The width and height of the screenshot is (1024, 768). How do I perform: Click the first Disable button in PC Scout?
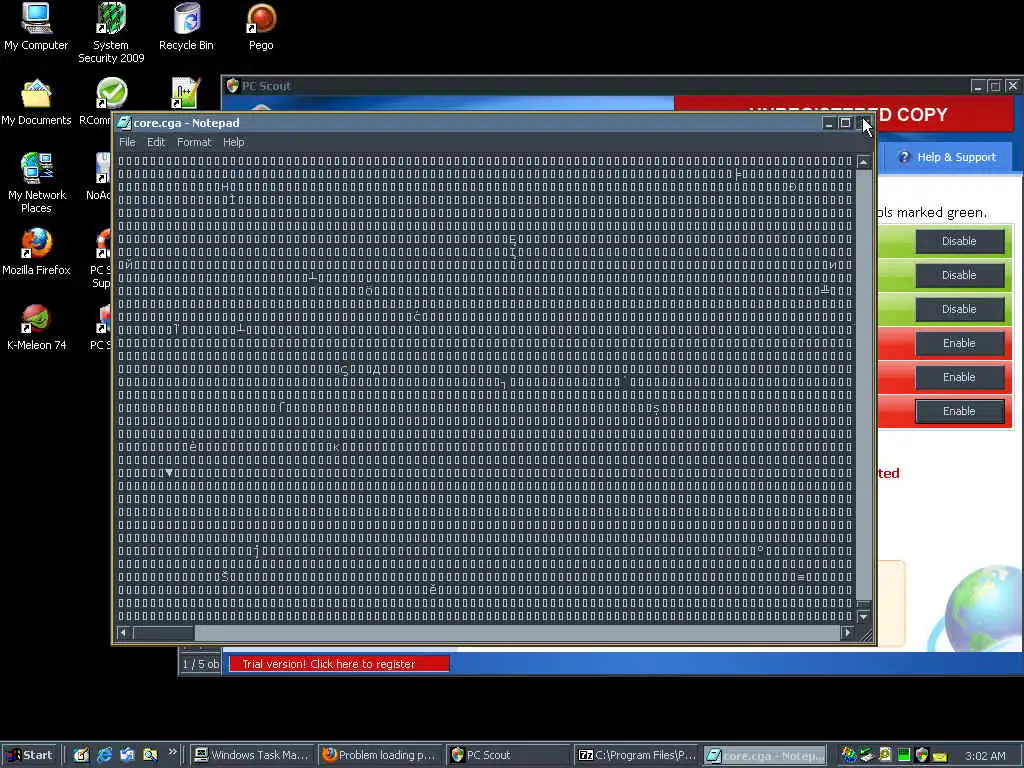click(959, 241)
